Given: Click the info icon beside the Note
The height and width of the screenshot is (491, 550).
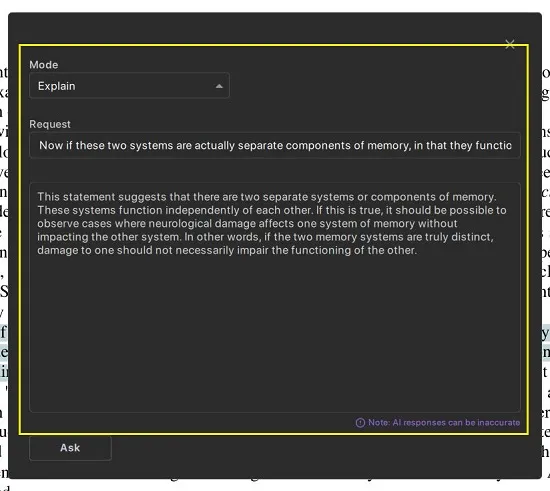Looking at the screenshot, I should pyautogui.click(x=360, y=423).
